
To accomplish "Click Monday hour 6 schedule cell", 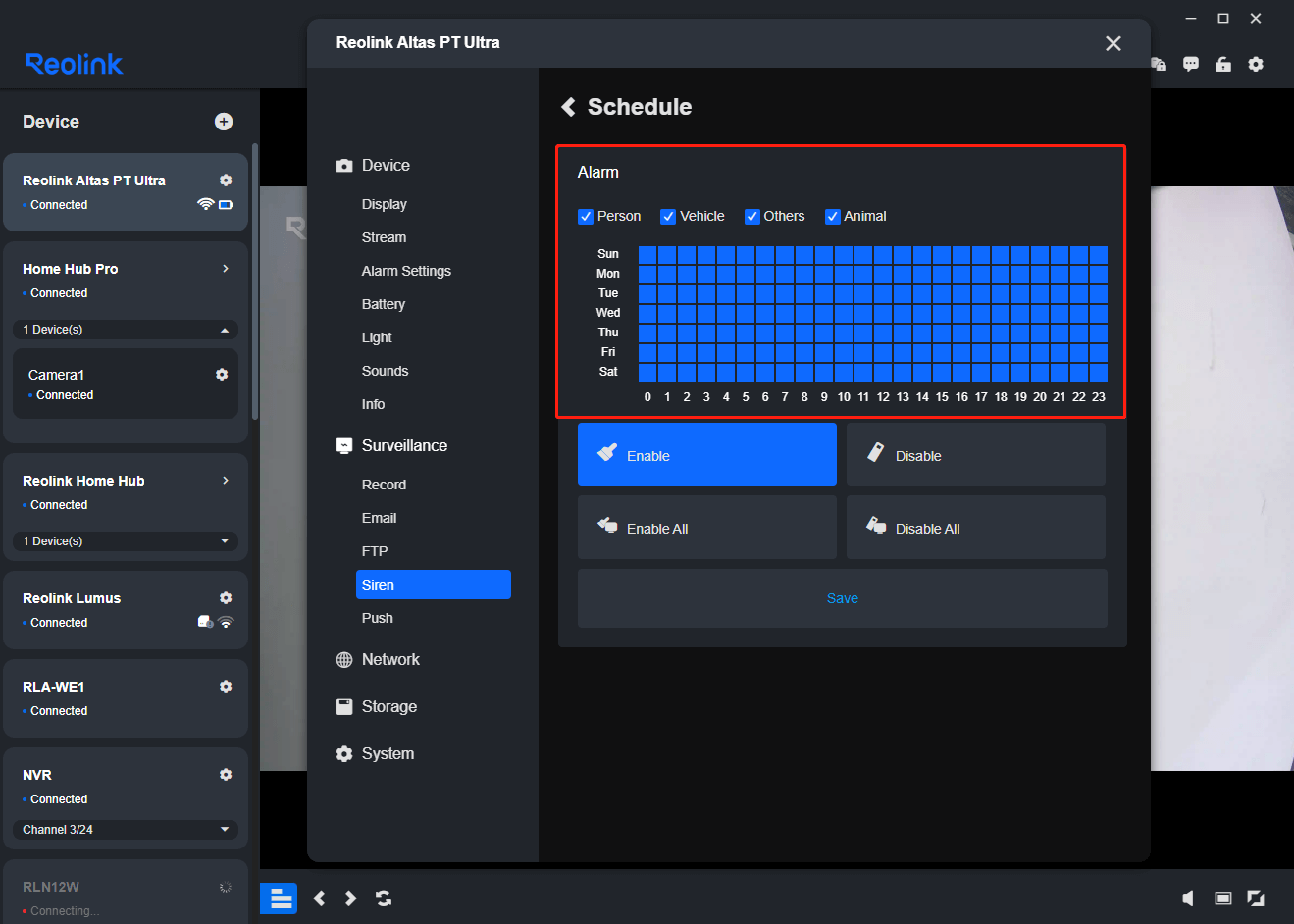I will tap(765, 274).
